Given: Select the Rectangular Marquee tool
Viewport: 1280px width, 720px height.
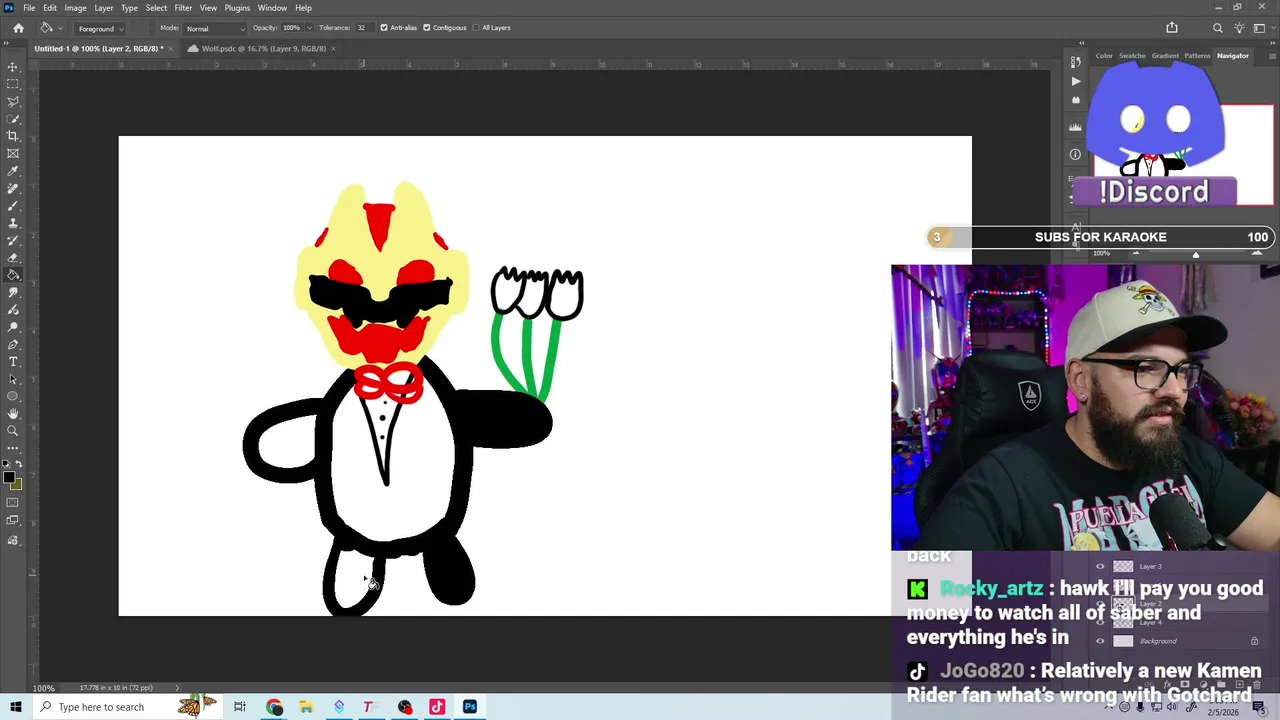Looking at the screenshot, I should point(13,84).
